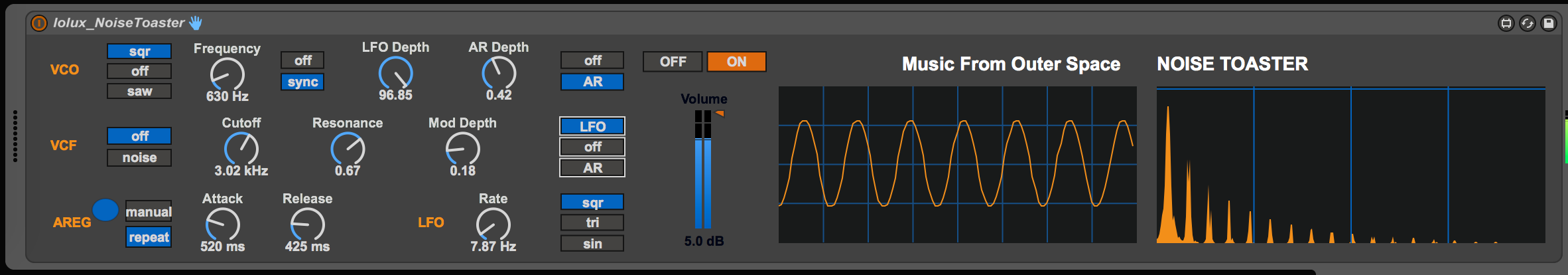
Task: Click the save preset disk icon
Action: click(x=1548, y=23)
